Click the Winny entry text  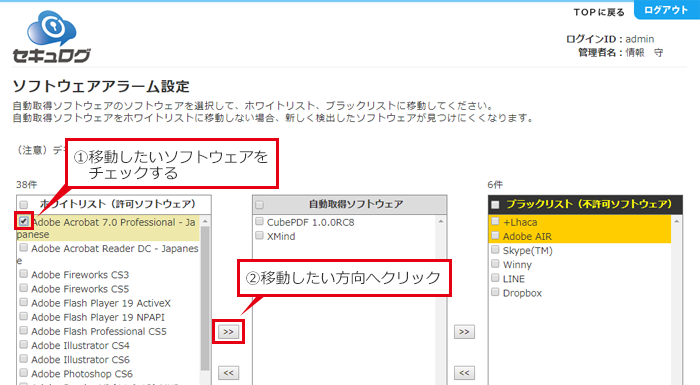coord(517,264)
